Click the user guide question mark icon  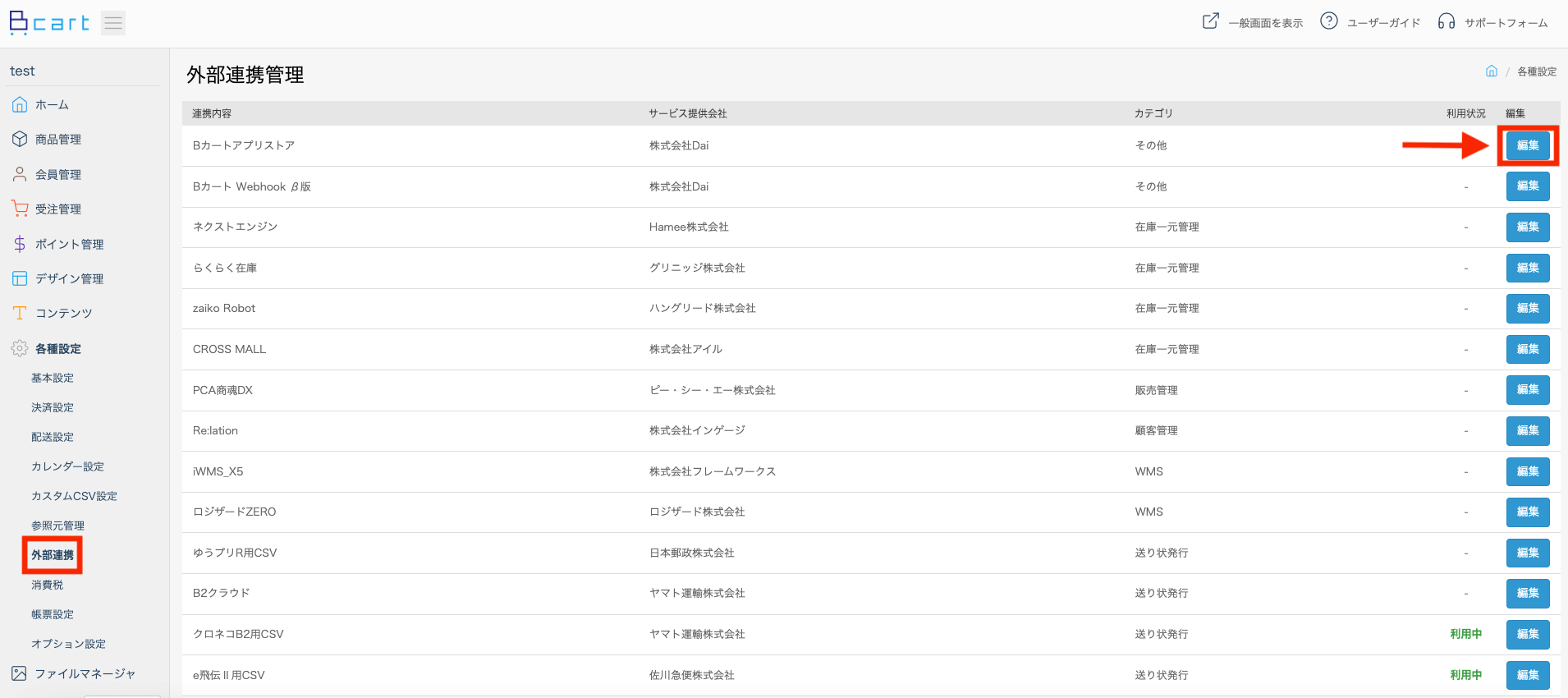1328,21
